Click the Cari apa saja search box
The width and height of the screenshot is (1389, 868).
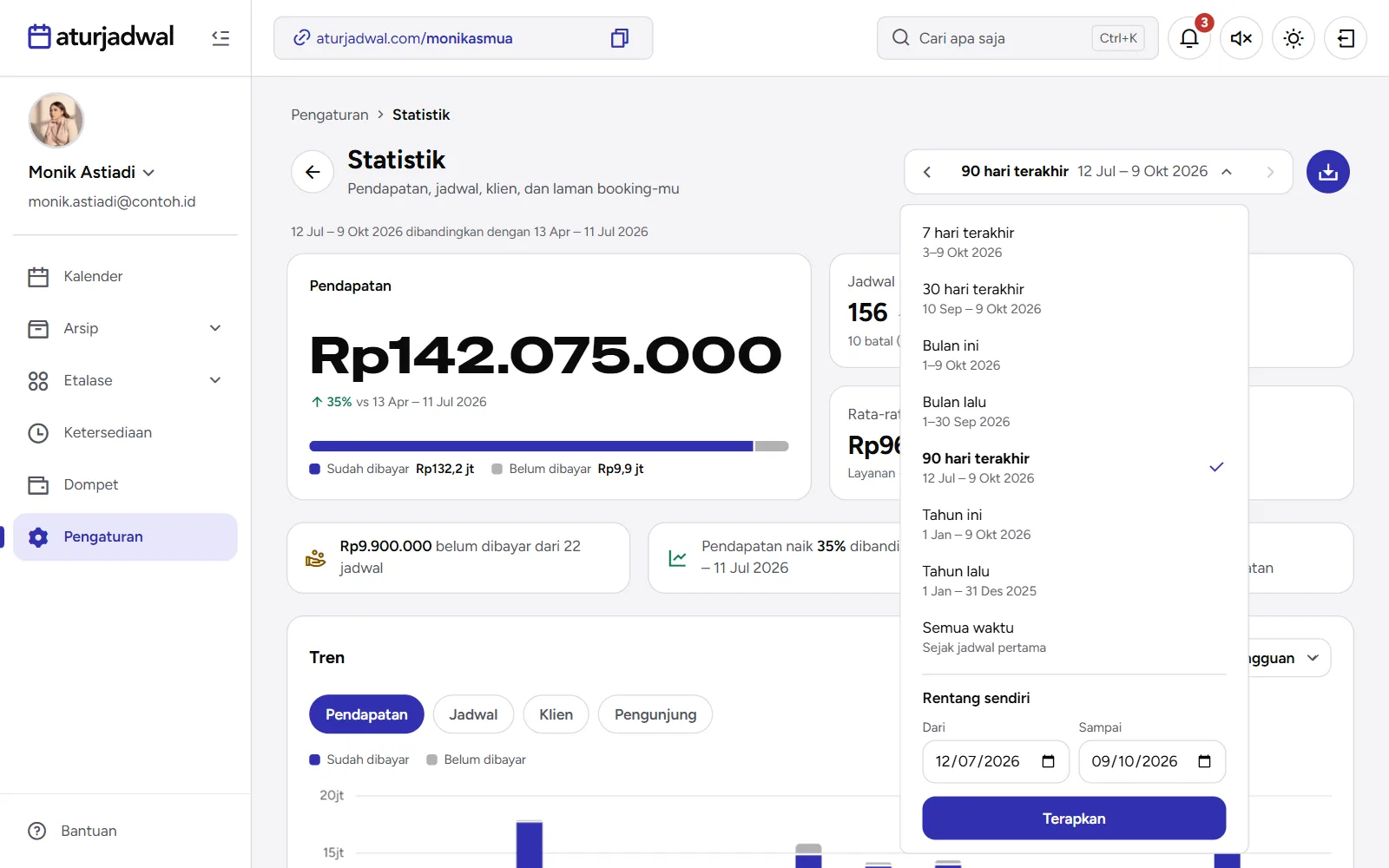click(x=1017, y=38)
